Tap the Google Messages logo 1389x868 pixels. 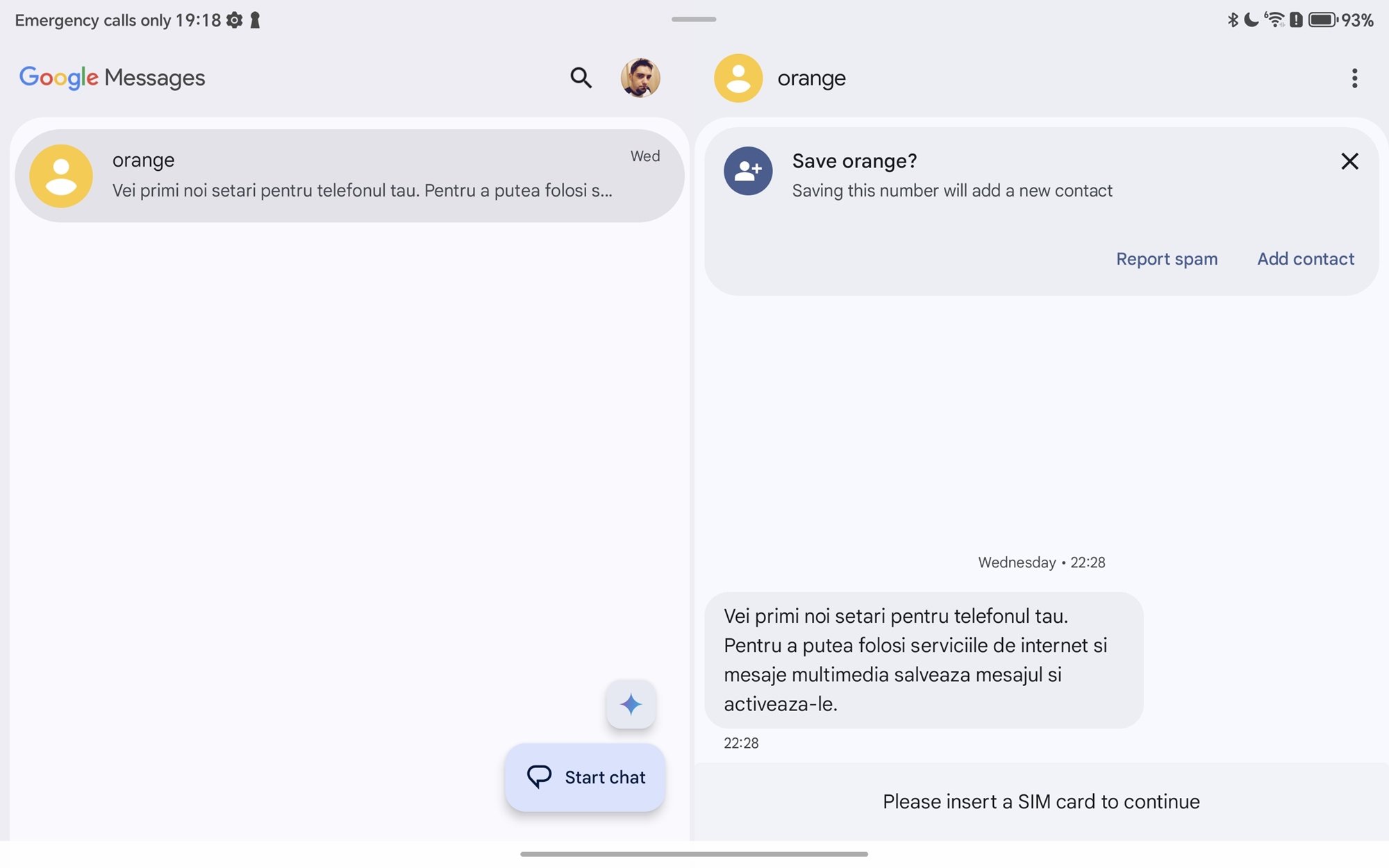coord(112,78)
